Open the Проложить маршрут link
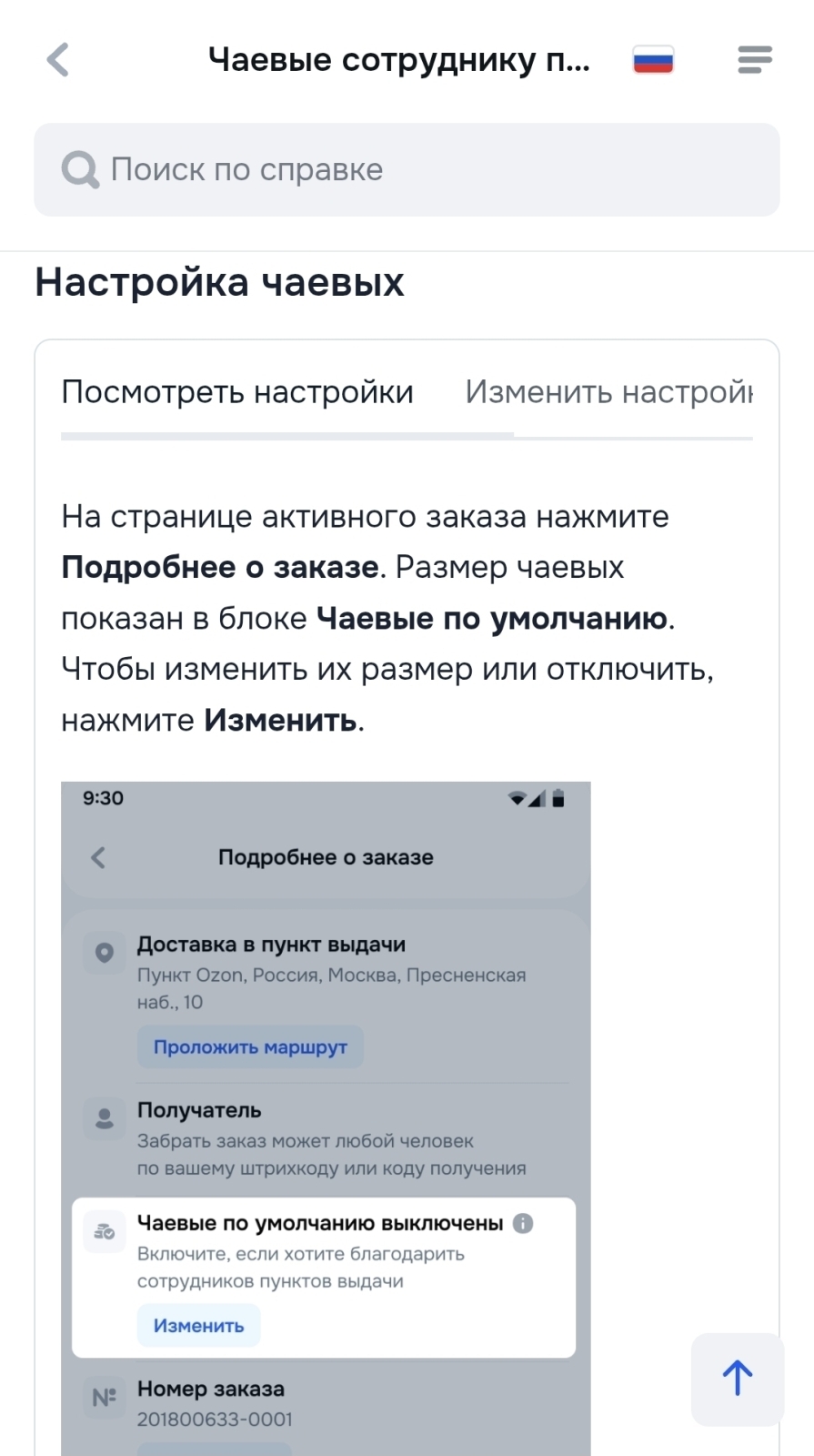This screenshot has height=1456, width=814. (x=249, y=1046)
